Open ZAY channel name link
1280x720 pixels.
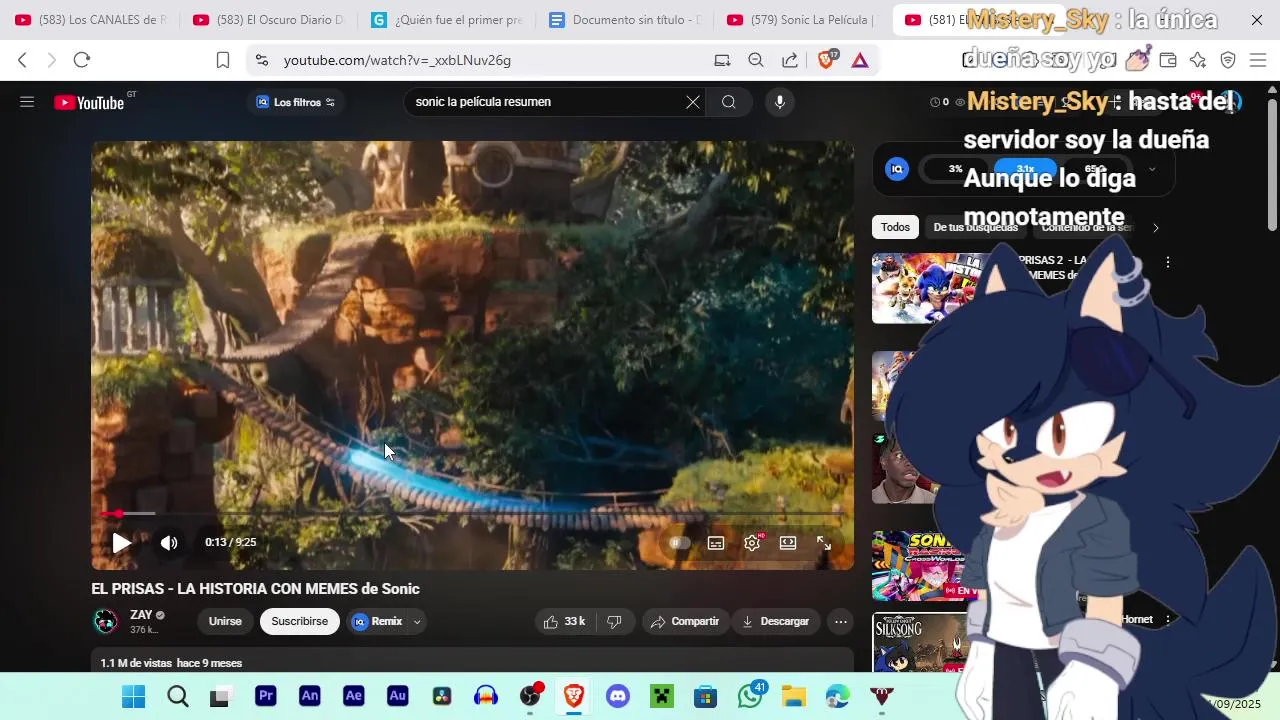coord(141,615)
